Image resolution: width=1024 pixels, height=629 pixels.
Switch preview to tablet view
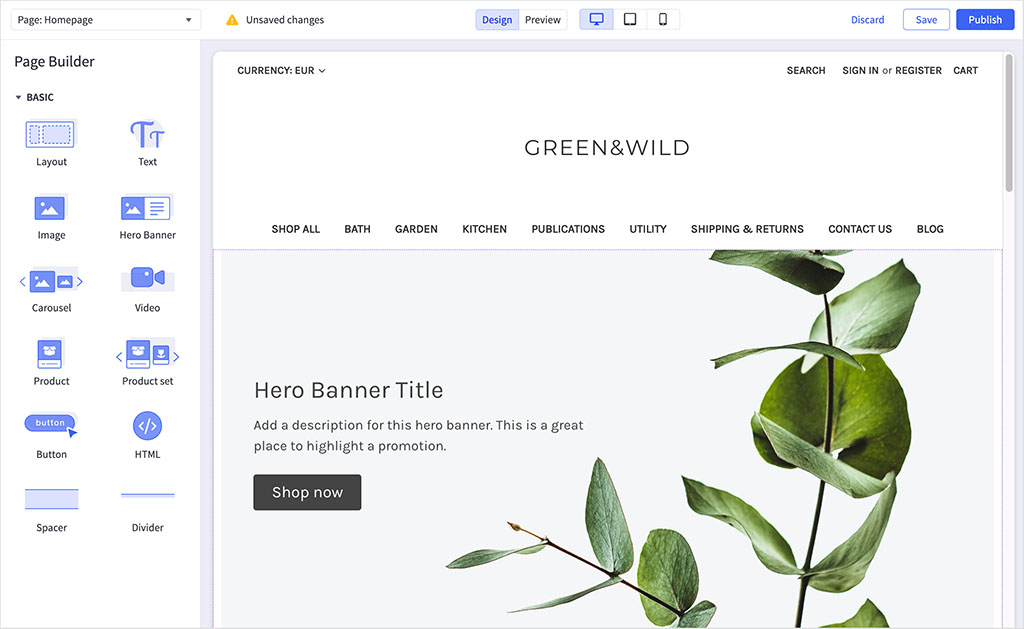click(x=629, y=18)
